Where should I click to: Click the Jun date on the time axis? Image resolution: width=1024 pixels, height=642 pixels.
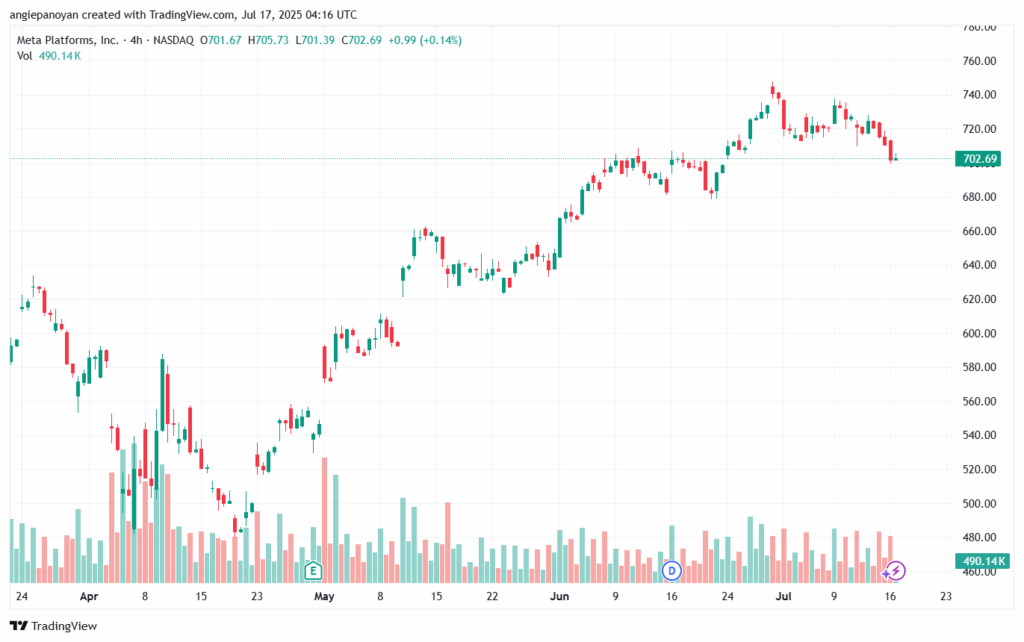[559, 596]
